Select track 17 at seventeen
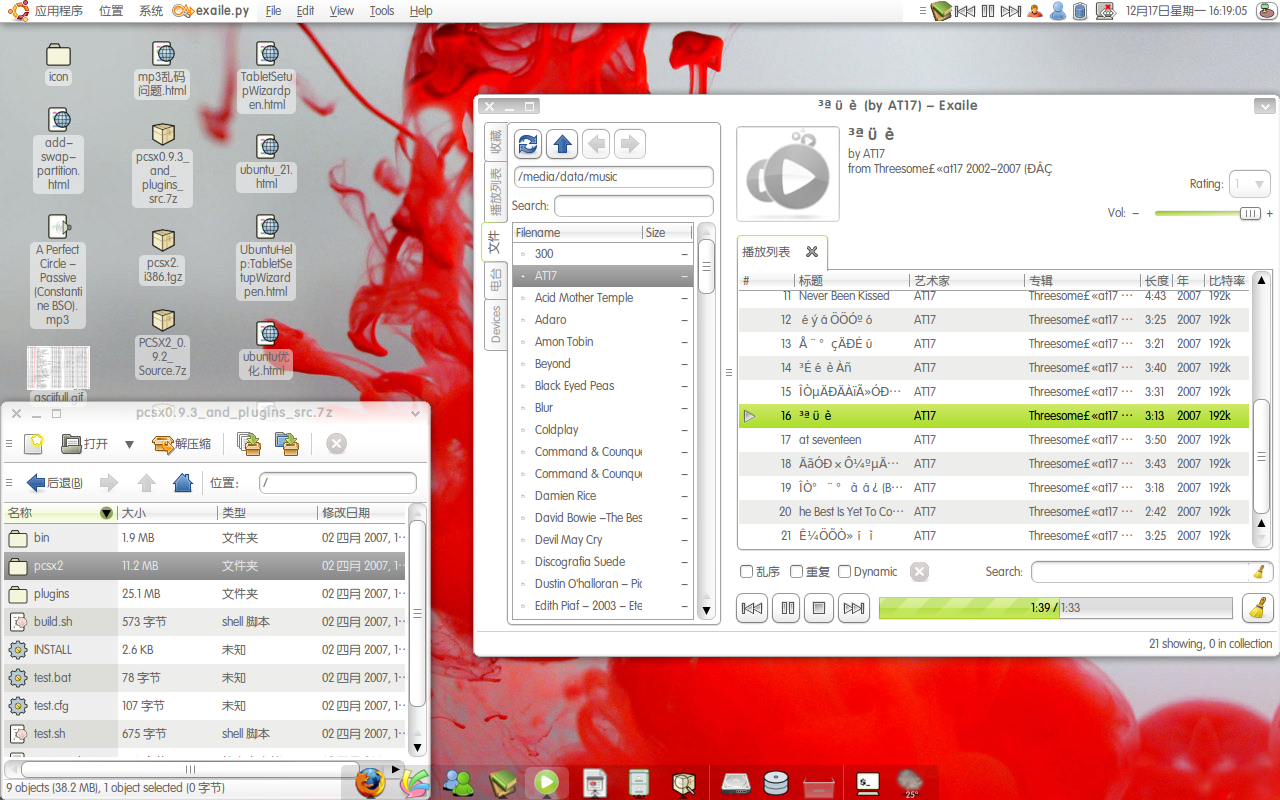Screen dimensions: 1280x800 click(994, 440)
